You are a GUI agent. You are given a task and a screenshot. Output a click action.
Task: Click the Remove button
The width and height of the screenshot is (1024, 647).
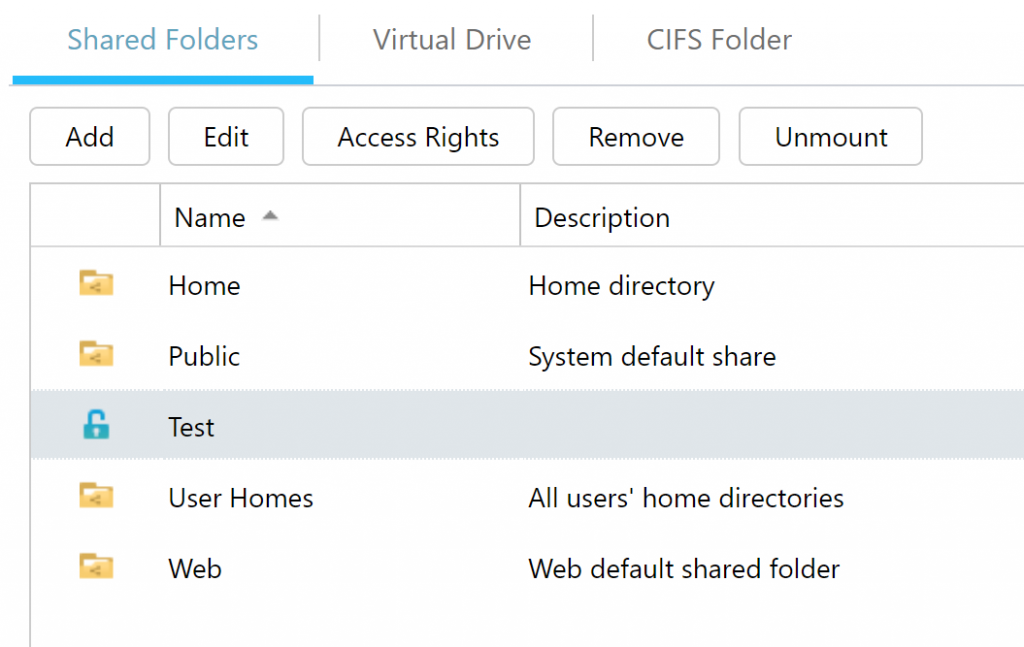click(635, 136)
